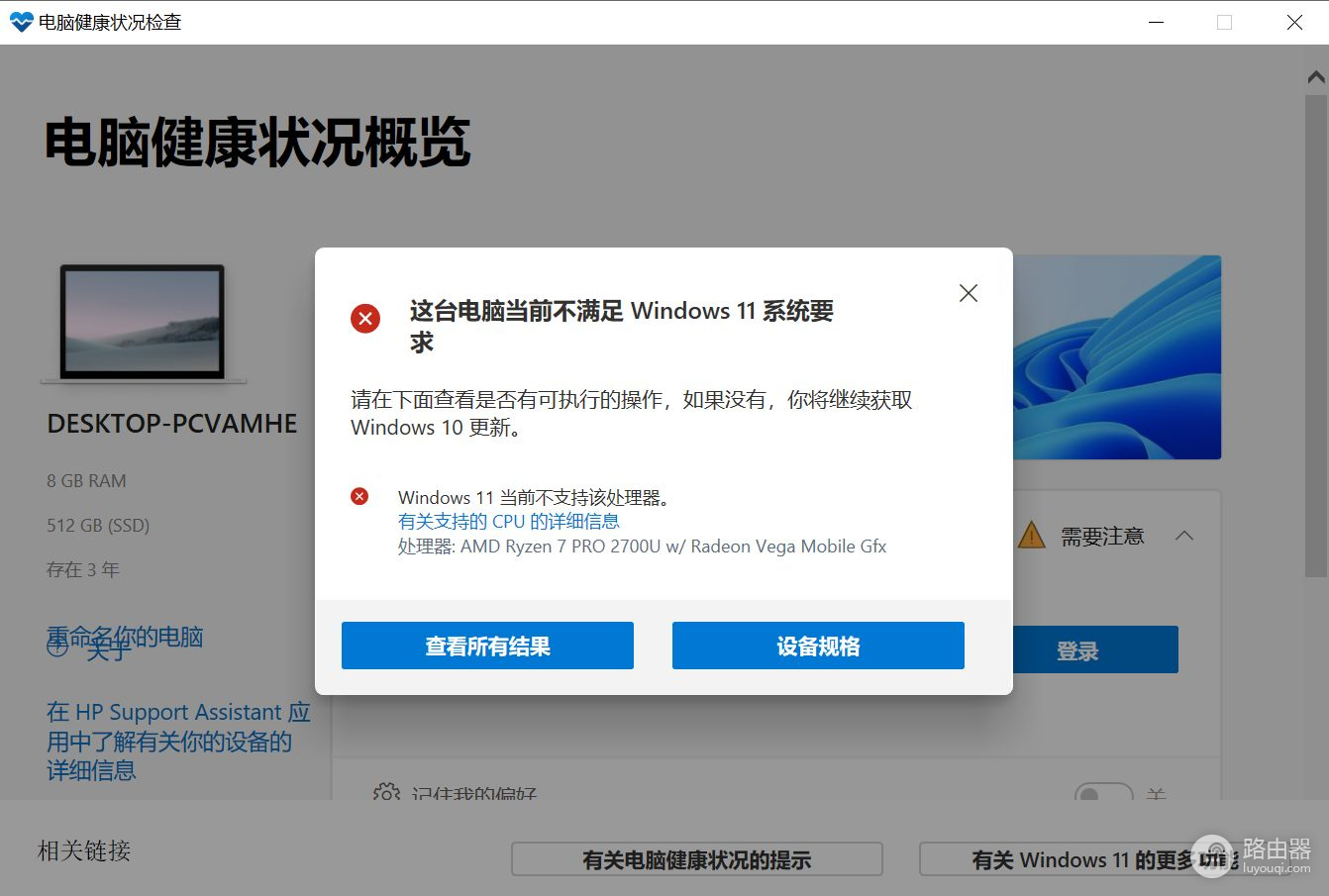Click 有关电脑健康状况的提示 button
Screen dimensions: 1329x896
(696, 859)
